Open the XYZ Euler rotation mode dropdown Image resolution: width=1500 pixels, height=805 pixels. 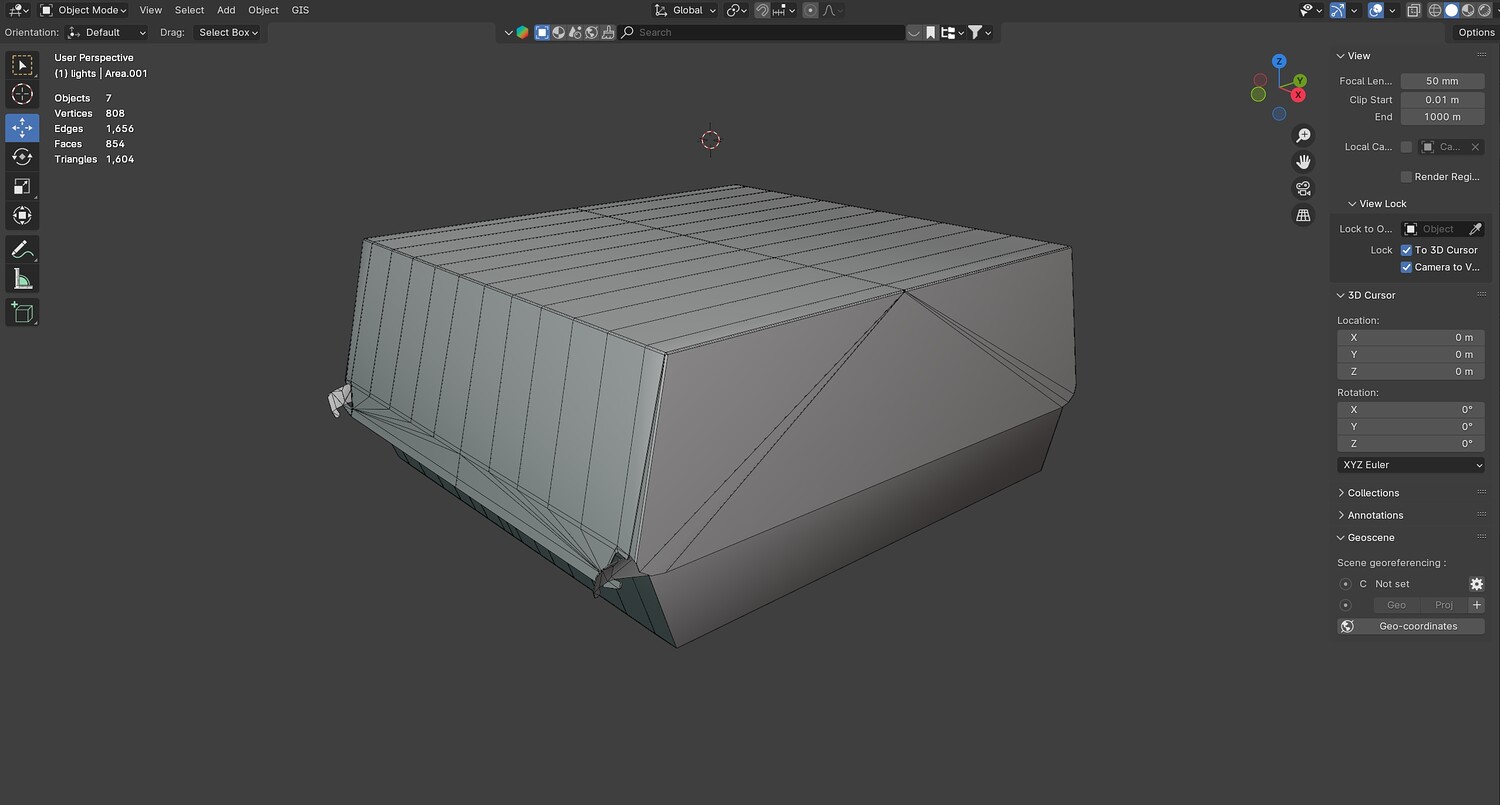[x=1411, y=465]
